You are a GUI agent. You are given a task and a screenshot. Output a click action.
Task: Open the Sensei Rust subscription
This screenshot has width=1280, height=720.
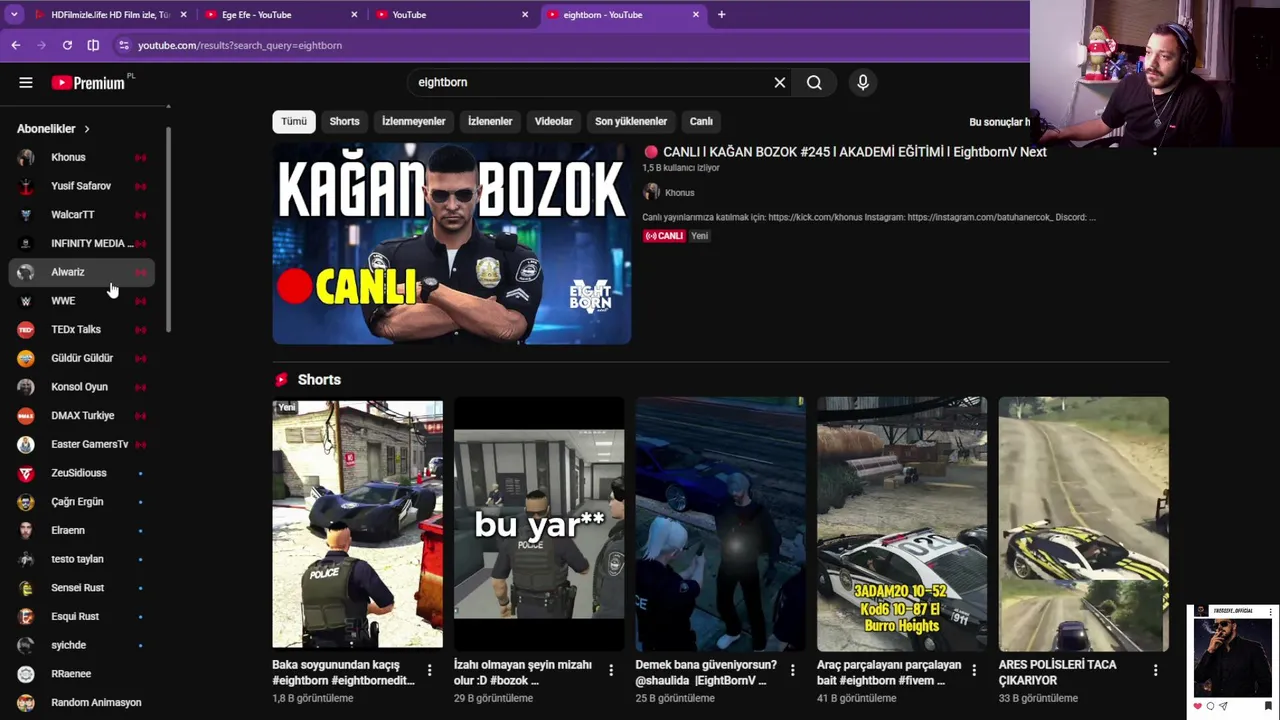click(x=83, y=588)
